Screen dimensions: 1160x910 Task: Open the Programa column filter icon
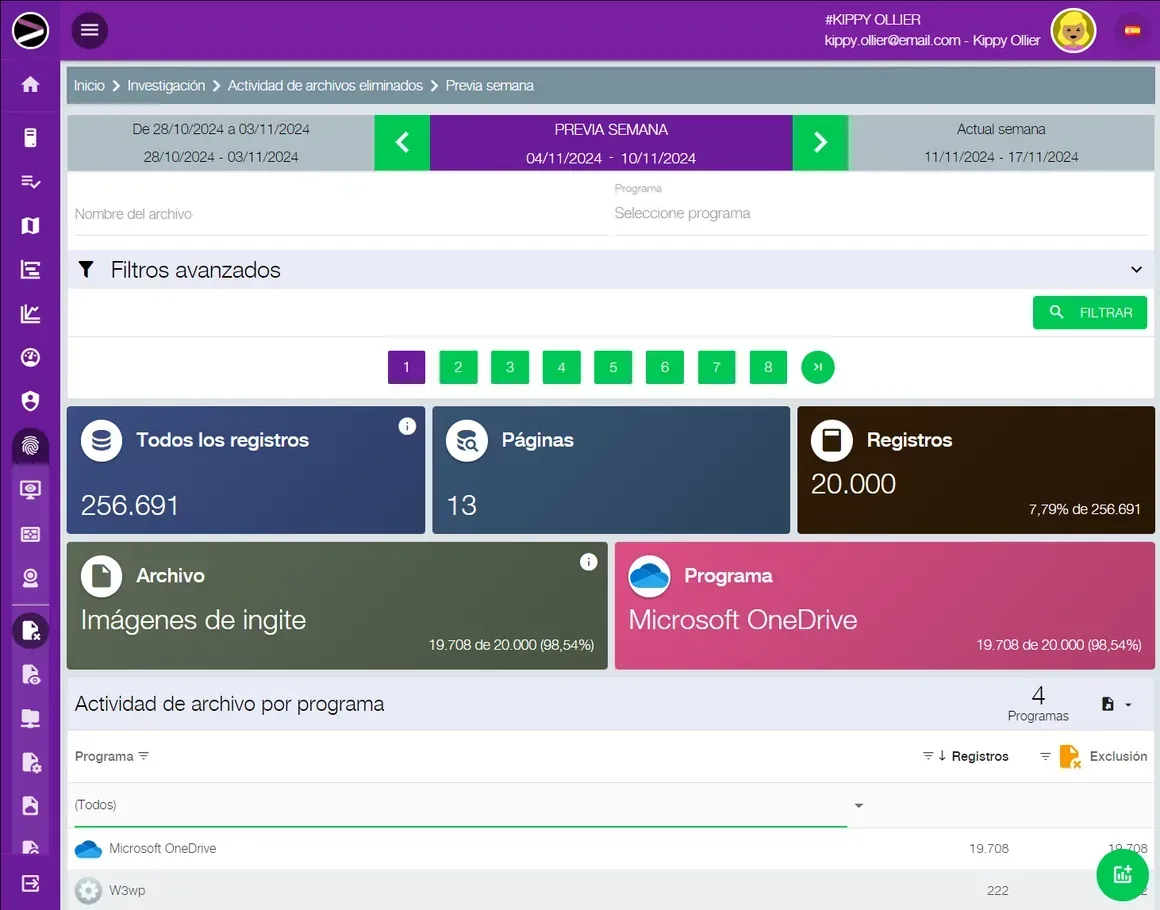[x=144, y=756]
